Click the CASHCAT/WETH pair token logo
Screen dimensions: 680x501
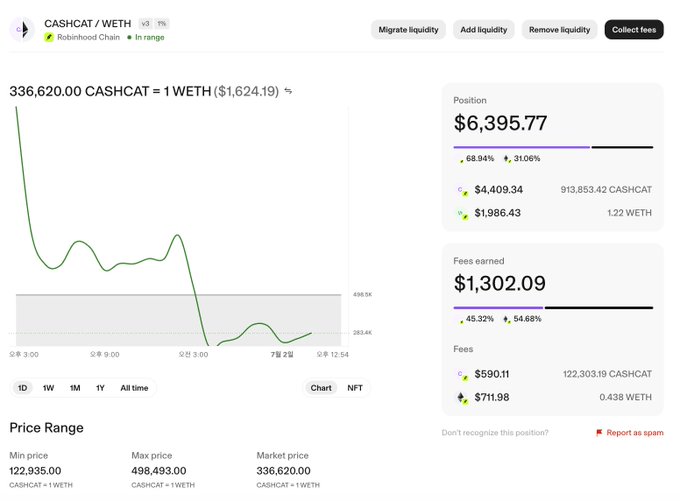tap(22, 29)
